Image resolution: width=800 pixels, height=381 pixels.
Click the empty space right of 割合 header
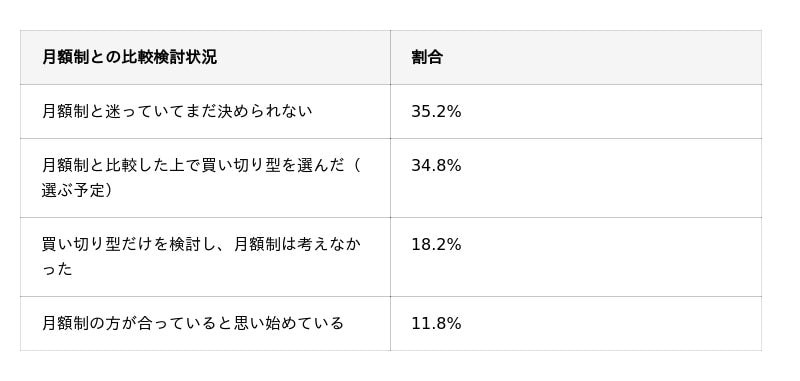pos(602,57)
